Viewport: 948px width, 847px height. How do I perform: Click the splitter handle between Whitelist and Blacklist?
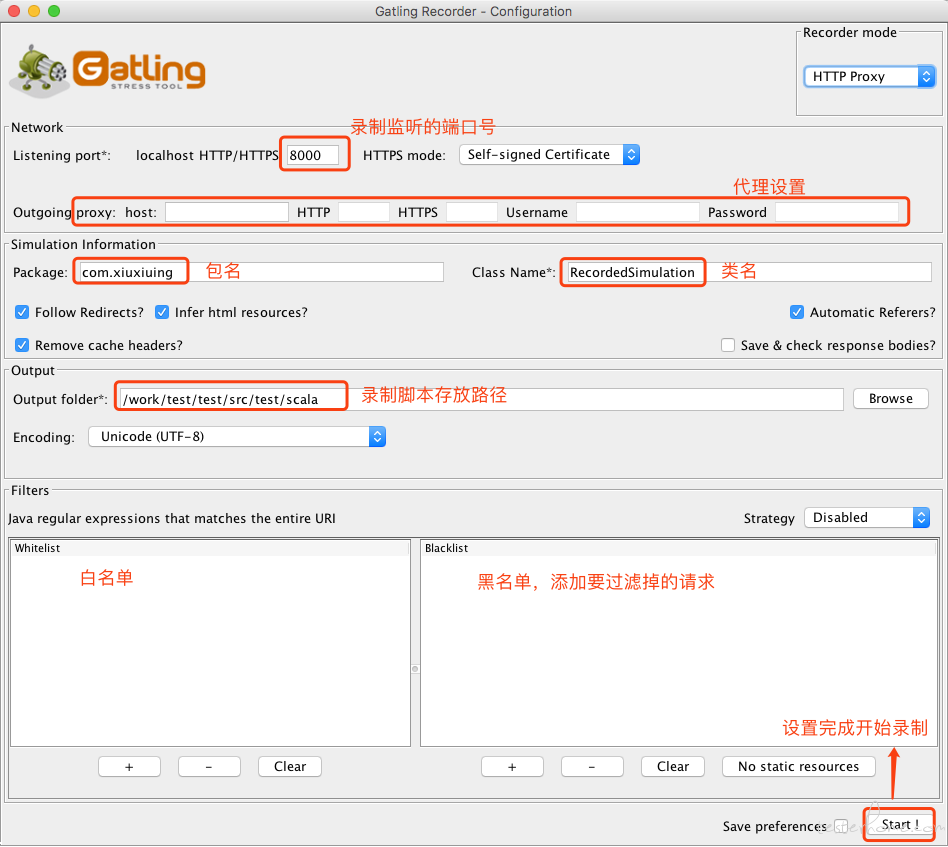pyautogui.click(x=415, y=669)
